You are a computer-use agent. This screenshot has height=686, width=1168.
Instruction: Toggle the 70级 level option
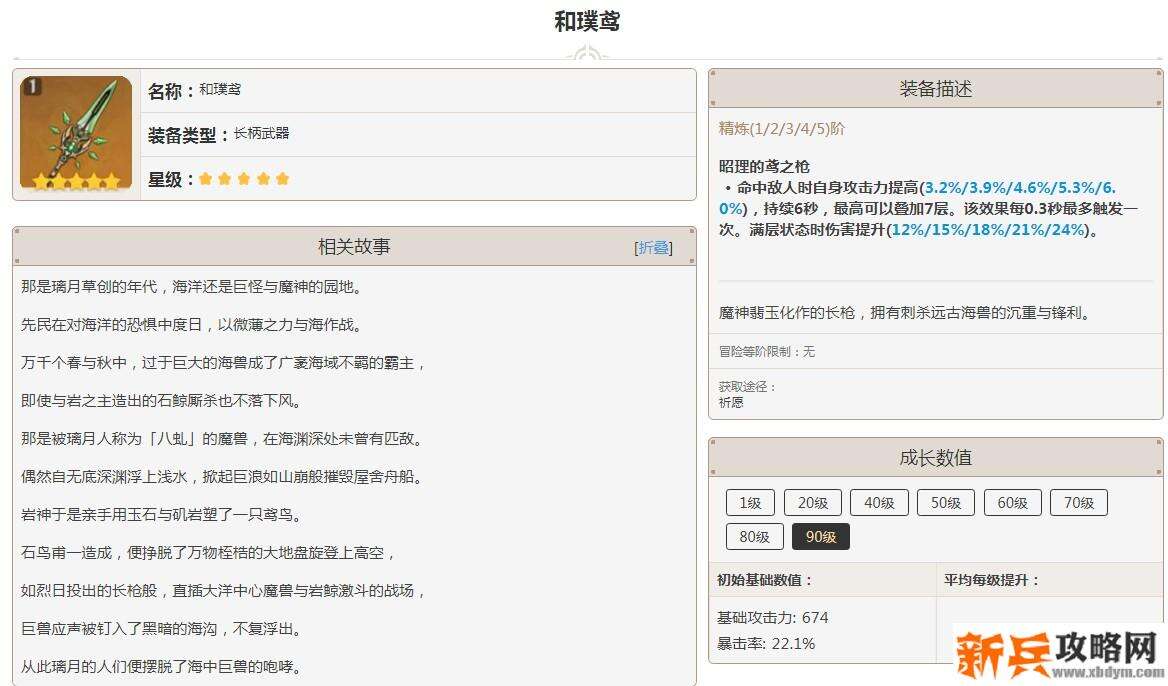(1079, 502)
